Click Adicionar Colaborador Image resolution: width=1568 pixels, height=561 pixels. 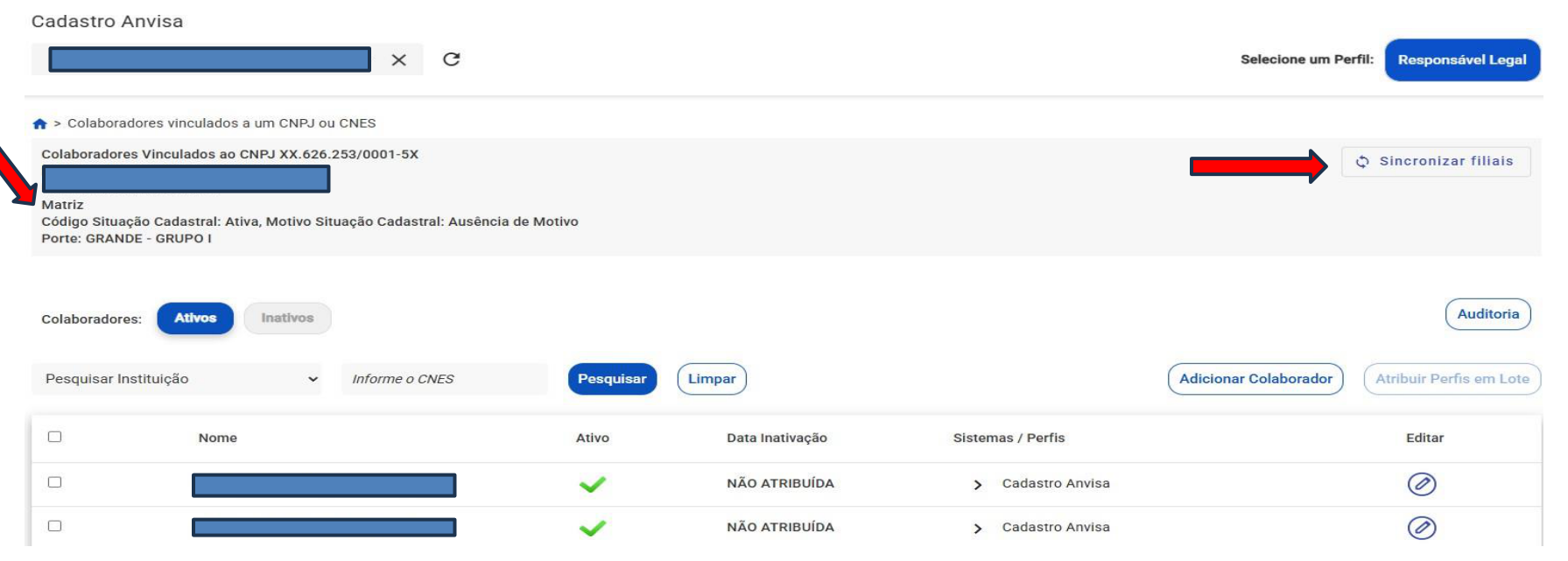1255,379
